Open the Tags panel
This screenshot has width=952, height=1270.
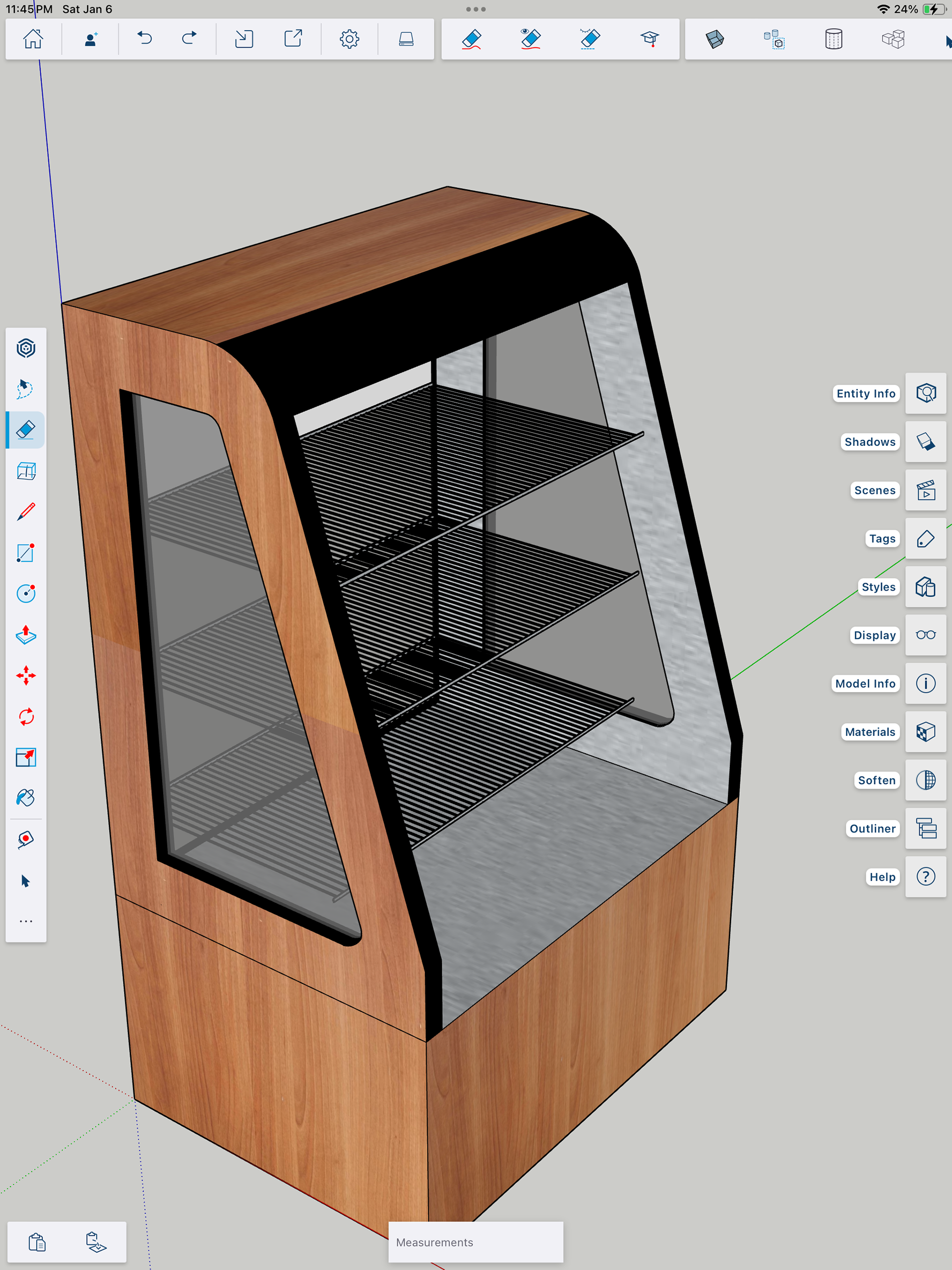click(925, 539)
